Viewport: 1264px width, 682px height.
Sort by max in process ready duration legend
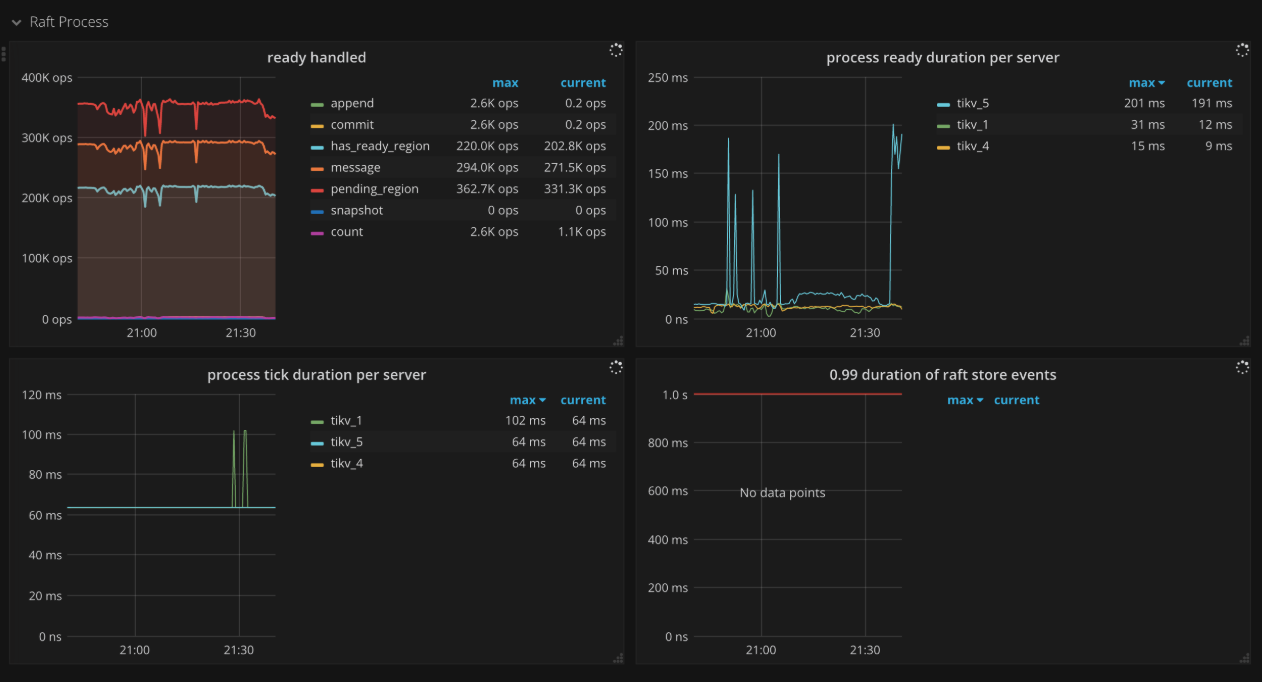[1146, 83]
